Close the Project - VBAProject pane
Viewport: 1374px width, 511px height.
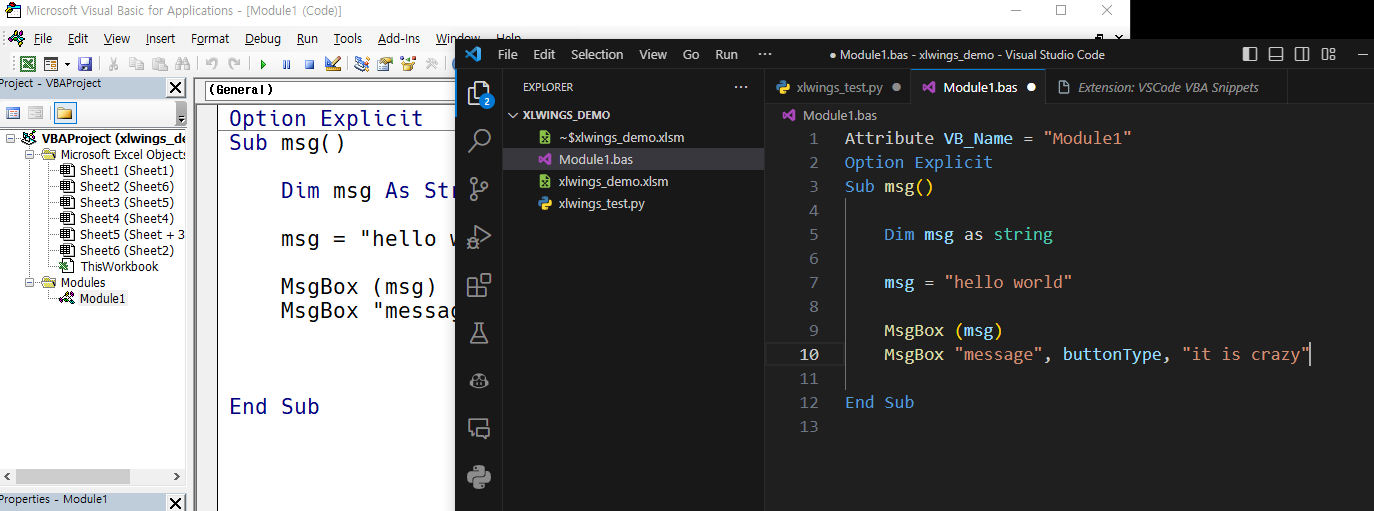[175, 88]
